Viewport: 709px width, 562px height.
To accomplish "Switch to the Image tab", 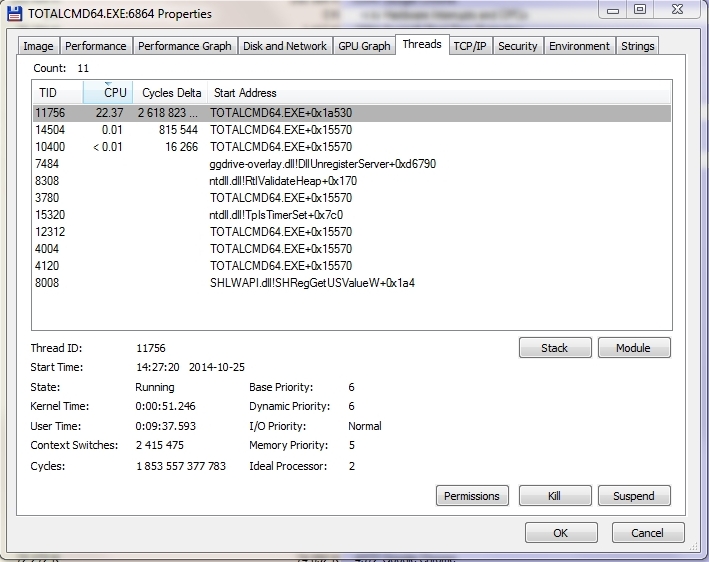I will 38,46.
